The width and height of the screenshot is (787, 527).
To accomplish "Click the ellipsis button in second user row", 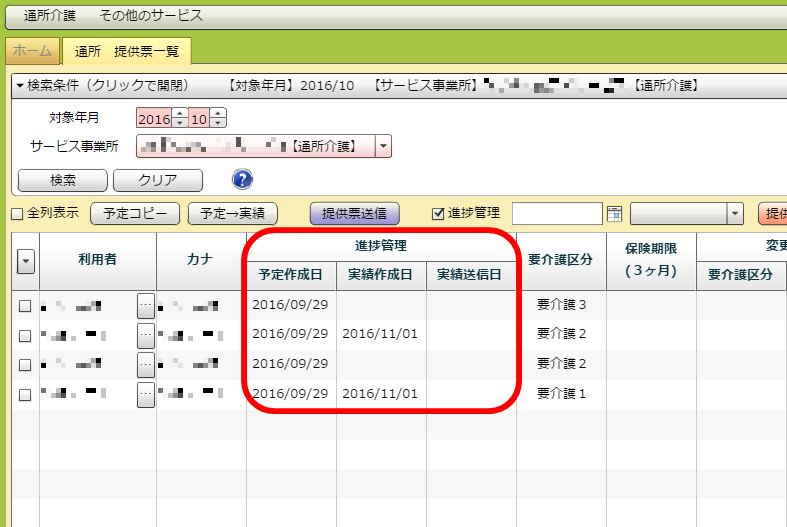I will pos(146,335).
